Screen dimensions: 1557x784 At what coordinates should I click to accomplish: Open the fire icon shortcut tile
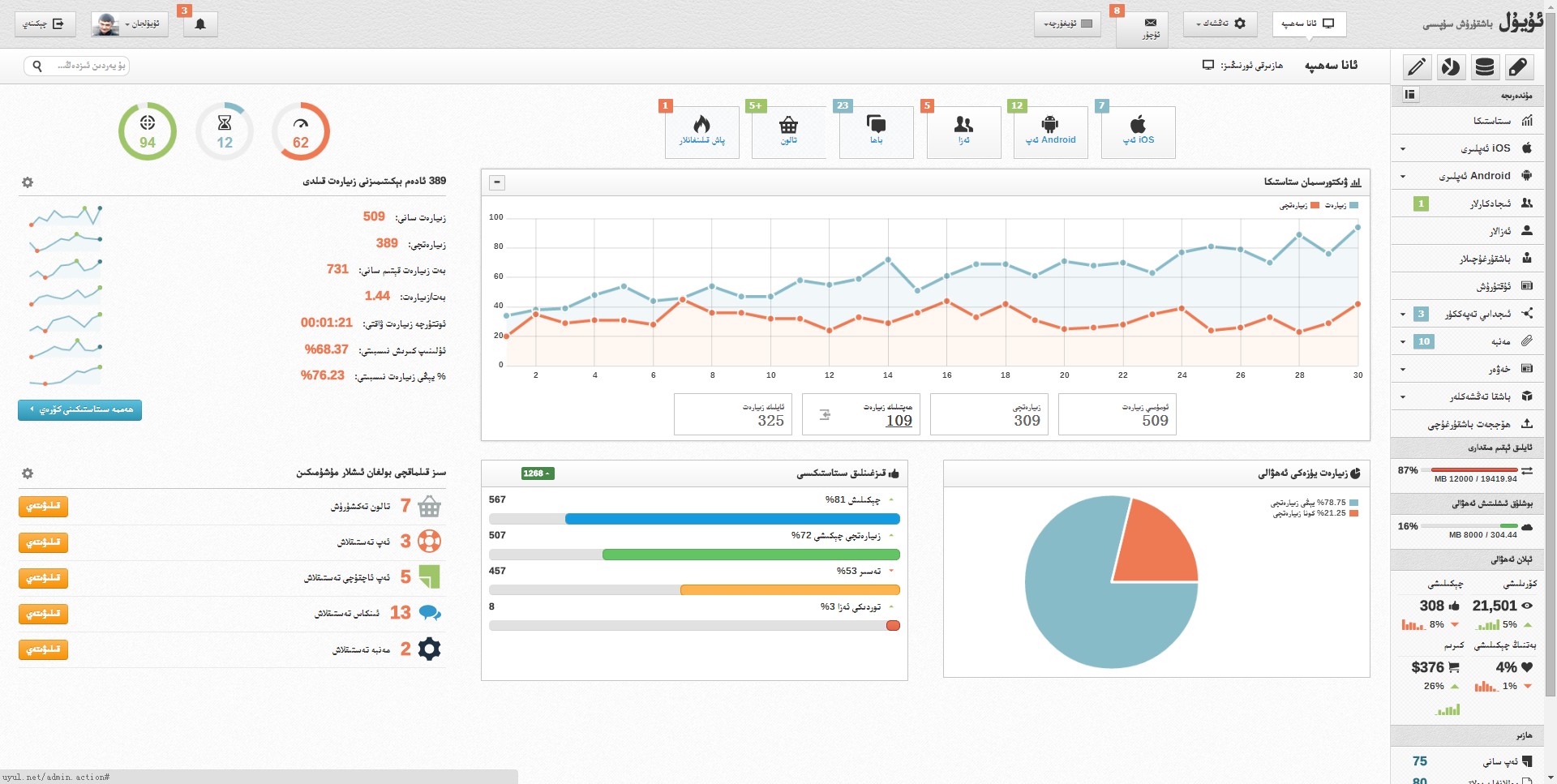click(701, 132)
